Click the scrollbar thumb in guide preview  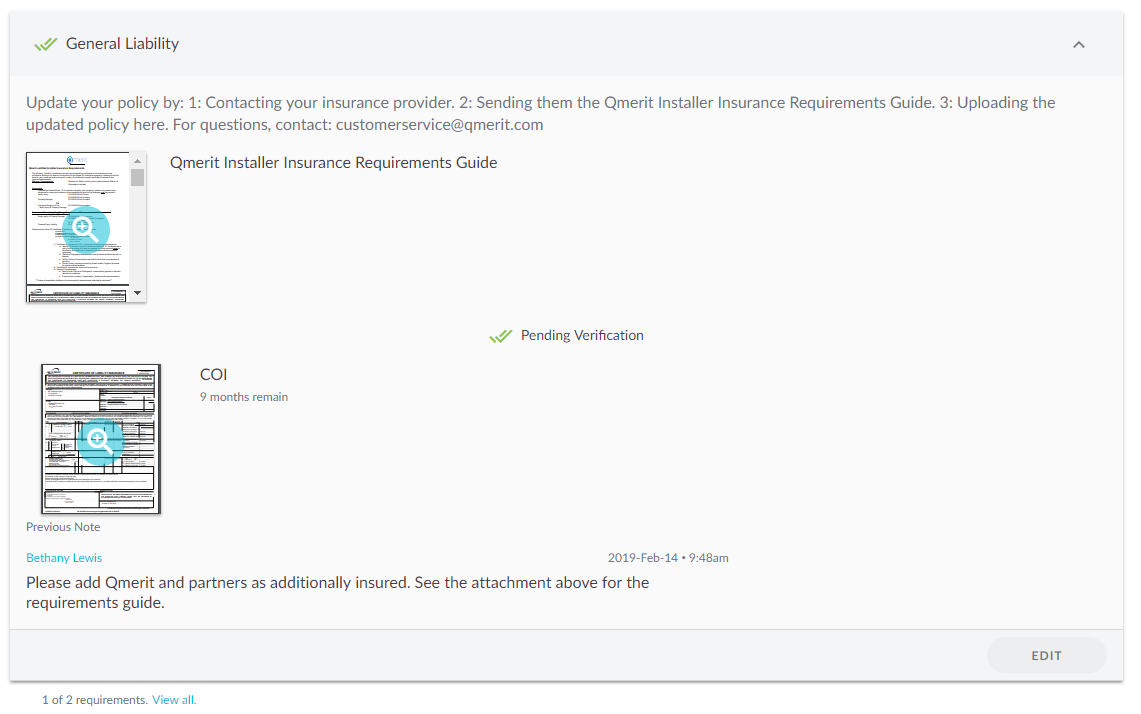(x=138, y=178)
